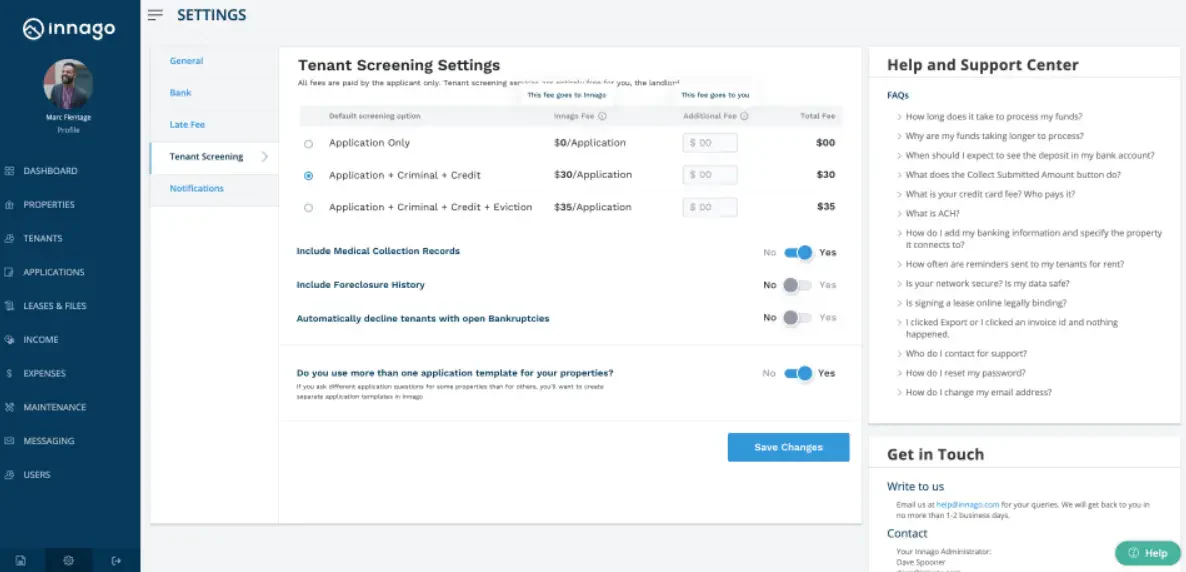
Task: Click the Innago logo
Action: tap(69, 30)
